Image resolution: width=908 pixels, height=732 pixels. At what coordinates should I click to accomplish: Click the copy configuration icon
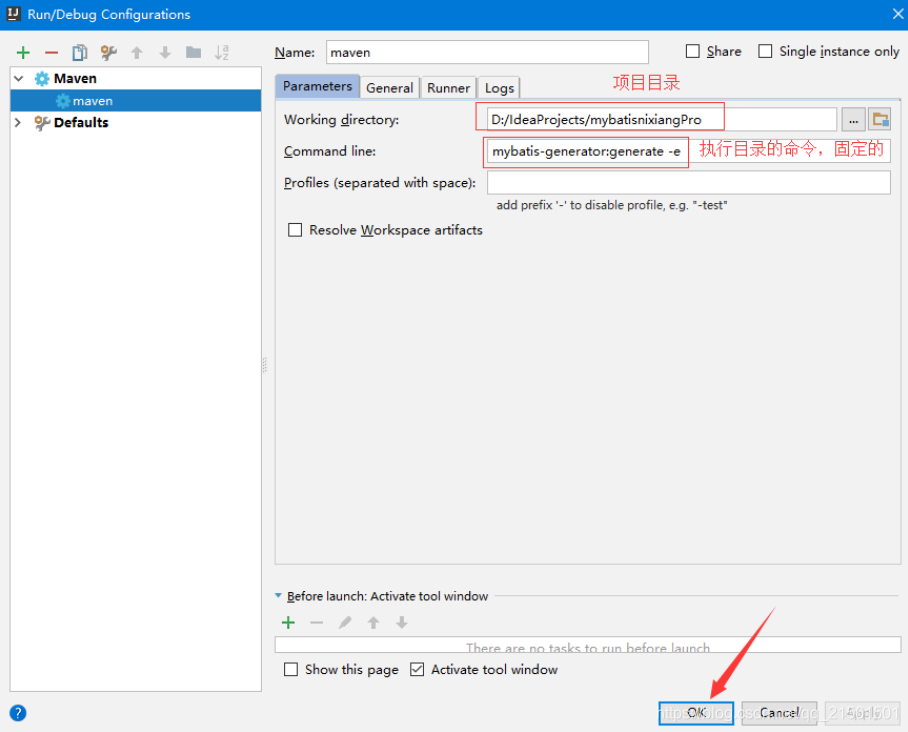click(x=79, y=53)
